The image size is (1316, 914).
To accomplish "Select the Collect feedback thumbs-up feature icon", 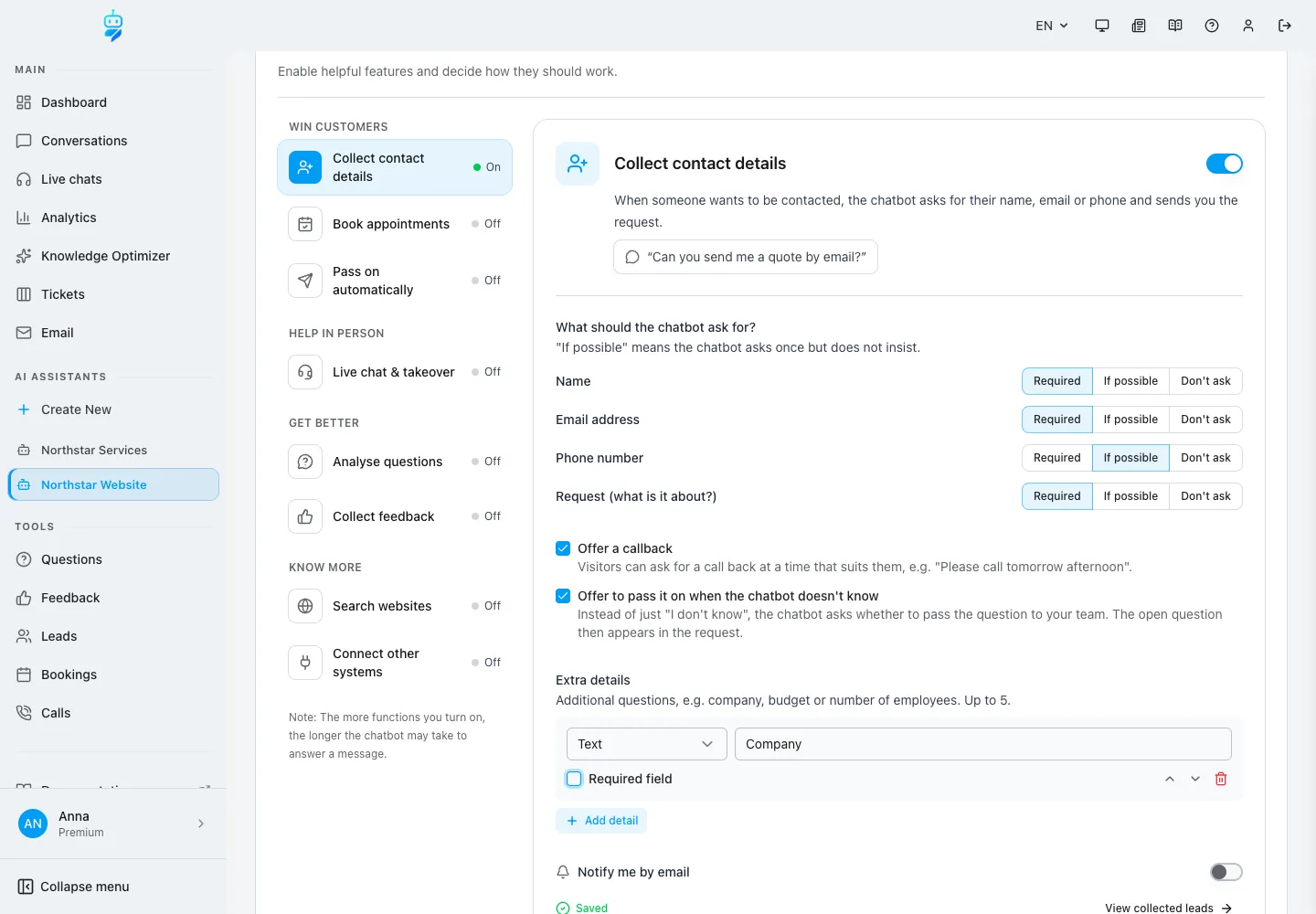I will click(305, 516).
